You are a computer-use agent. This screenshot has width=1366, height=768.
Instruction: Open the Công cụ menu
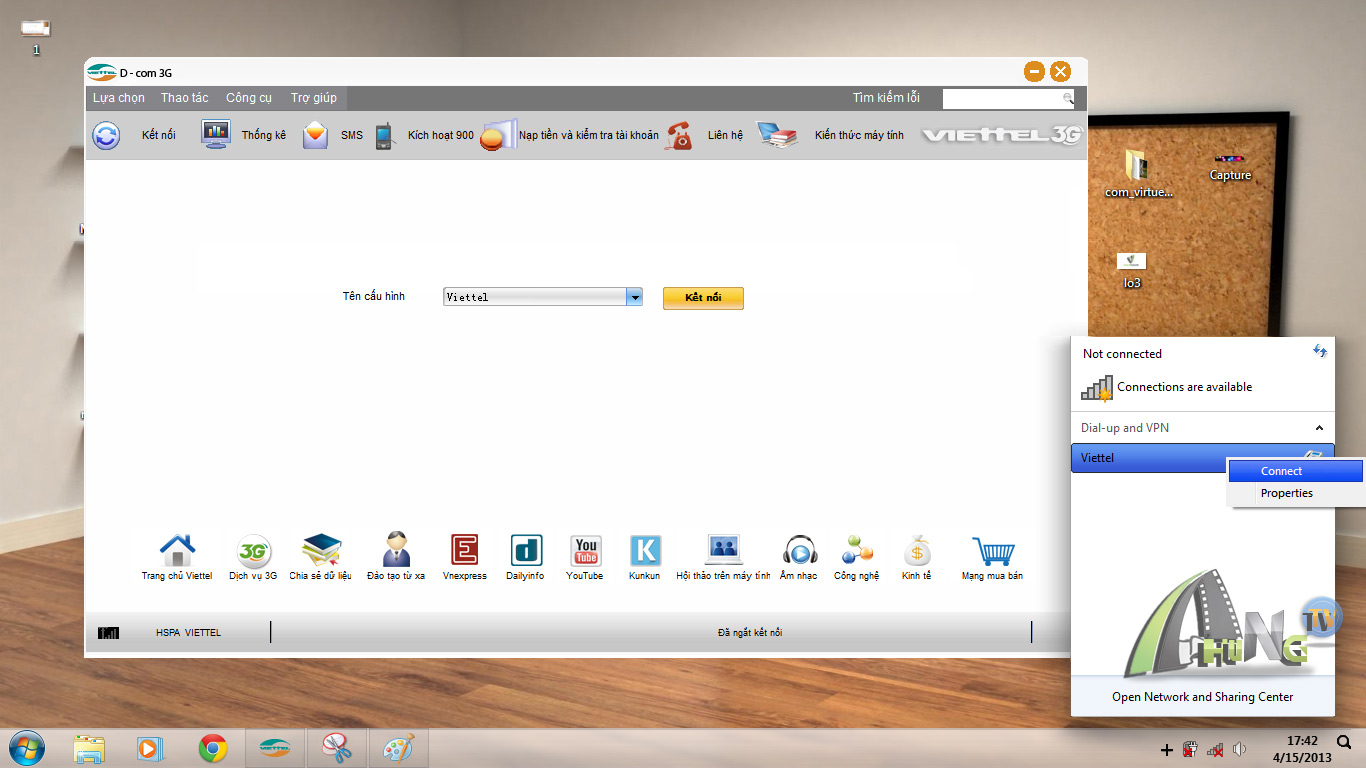tap(249, 98)
